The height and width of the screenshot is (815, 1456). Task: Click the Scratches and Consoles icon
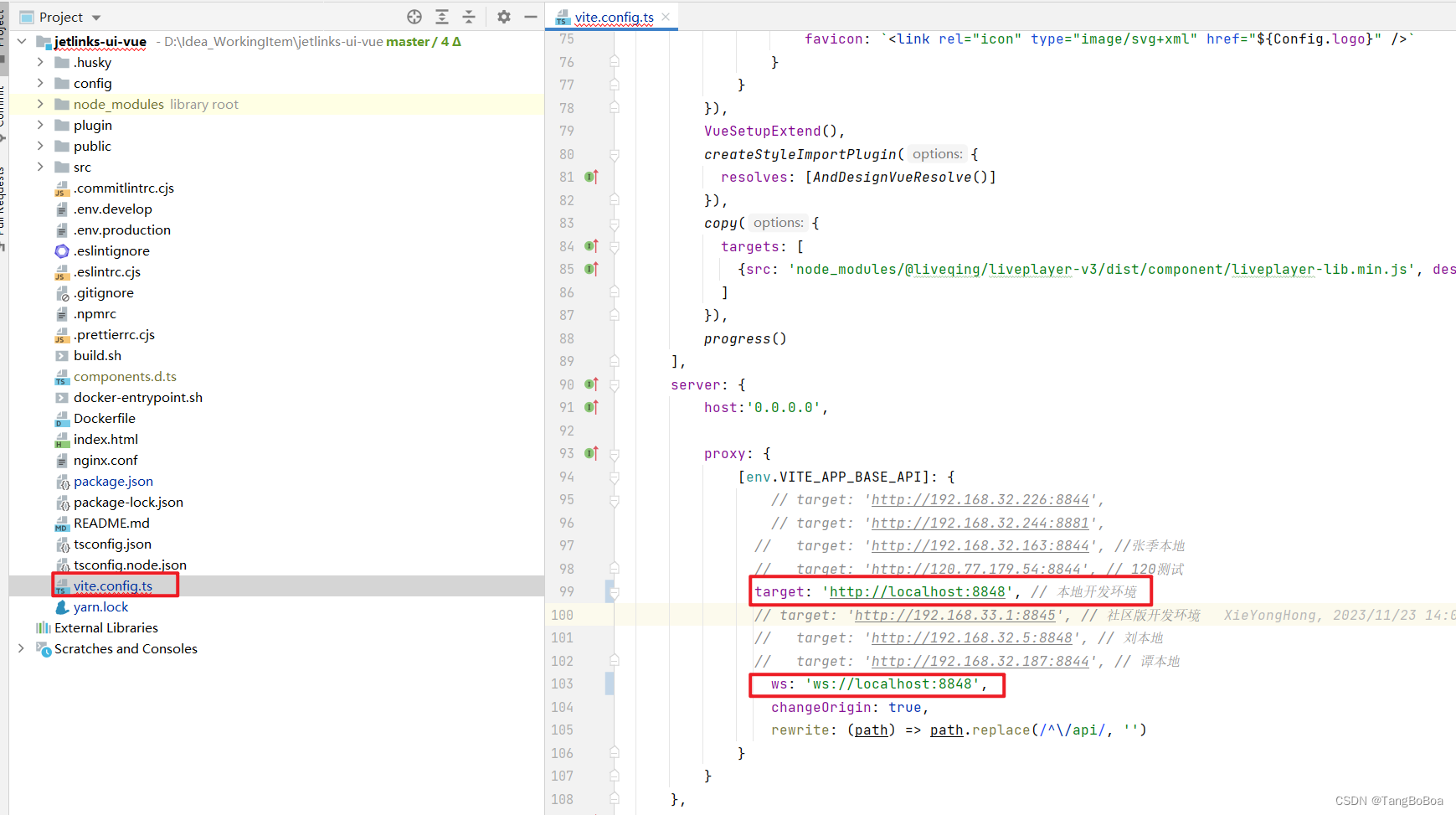coord(44,648)
